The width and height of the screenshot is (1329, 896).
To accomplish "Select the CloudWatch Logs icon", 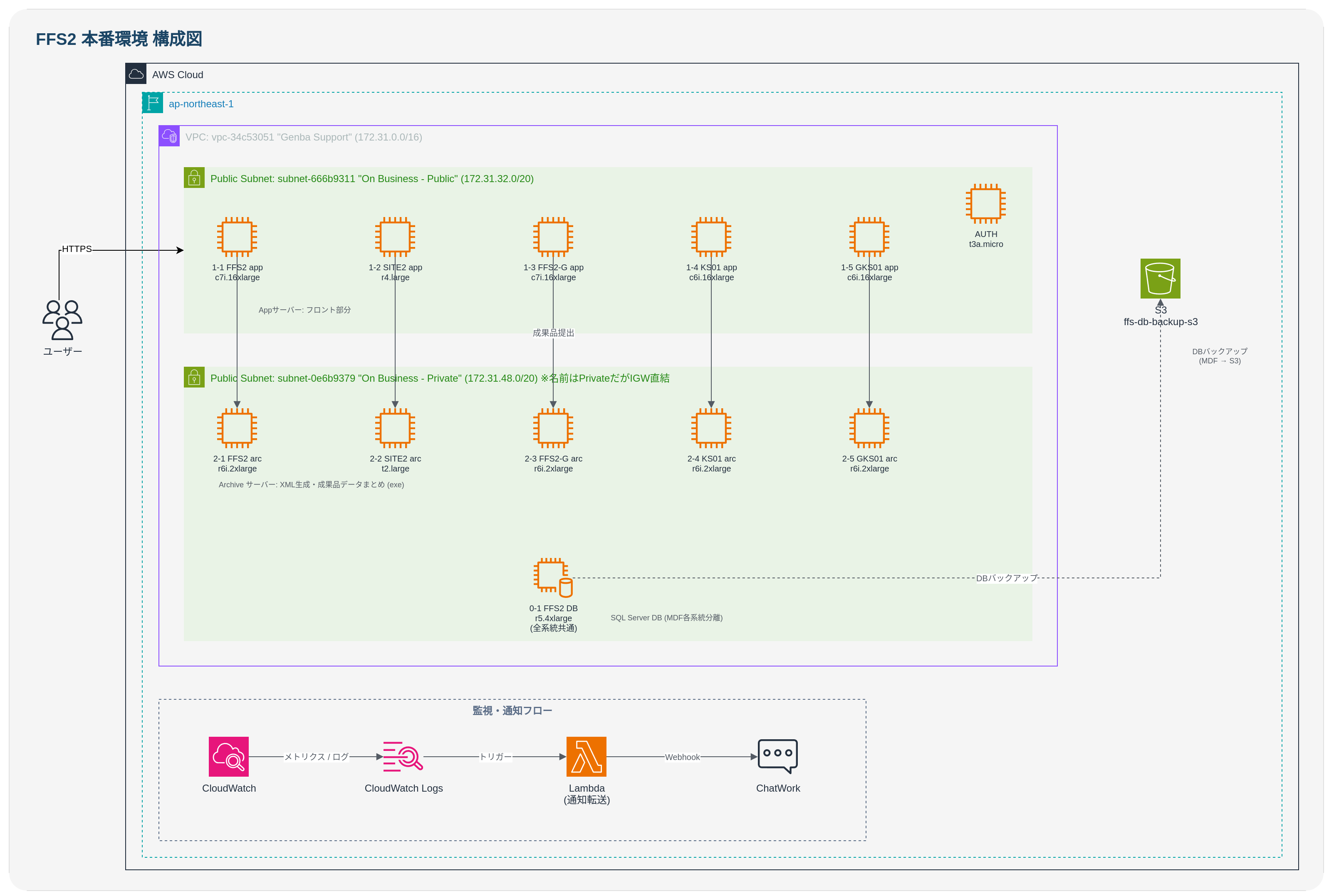I will [402, 756].
